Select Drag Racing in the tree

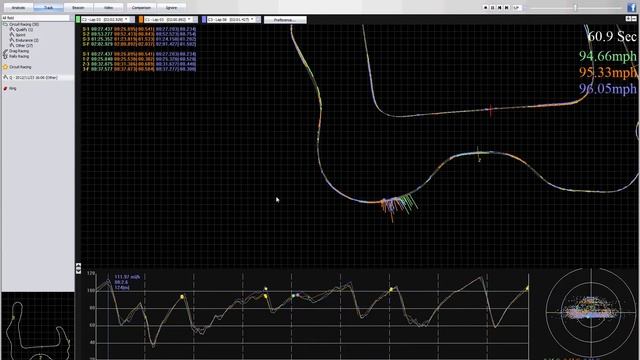tap(19, 51)
